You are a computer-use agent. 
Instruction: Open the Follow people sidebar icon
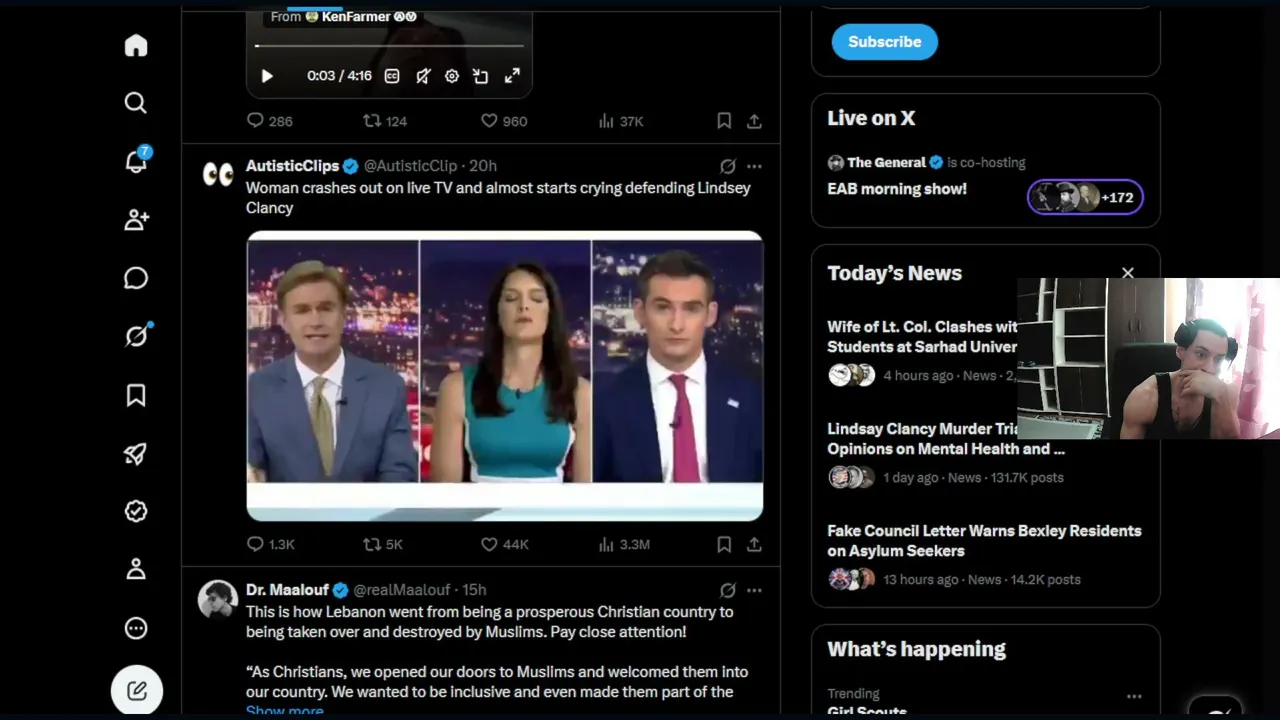136,220
